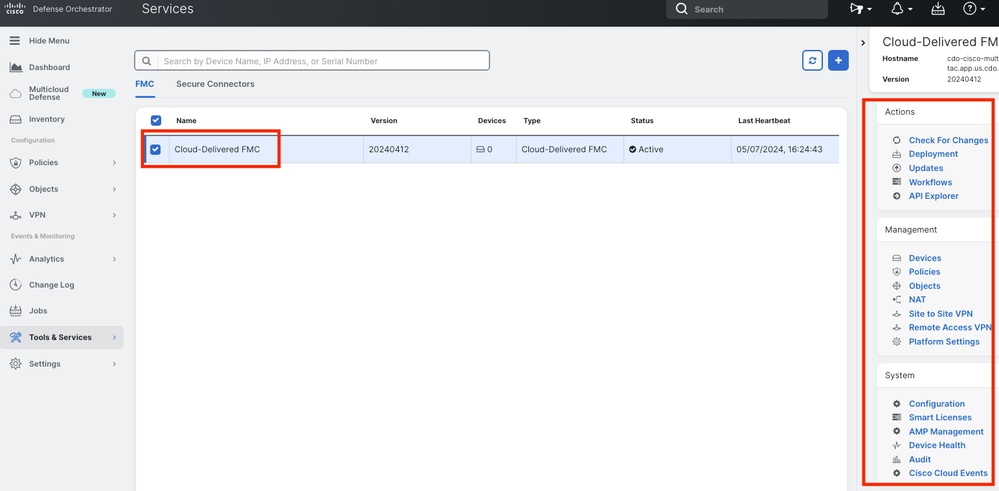Expand the Settings submenu chevron
Screen dimensions: 999x491
click(x=115, y=364)
